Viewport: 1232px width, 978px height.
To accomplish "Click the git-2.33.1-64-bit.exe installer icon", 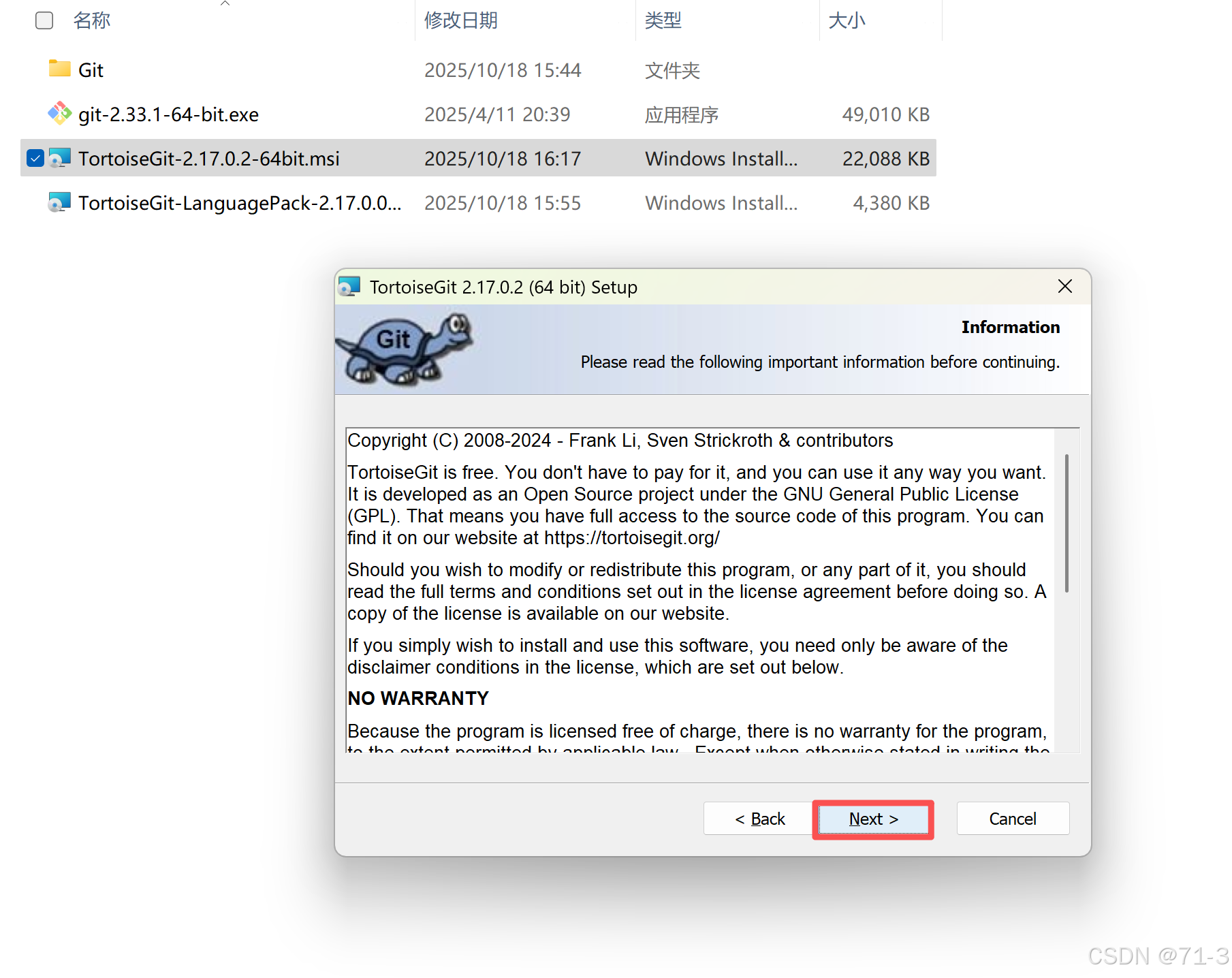I will pyautogui.click(x=59, y=114).
